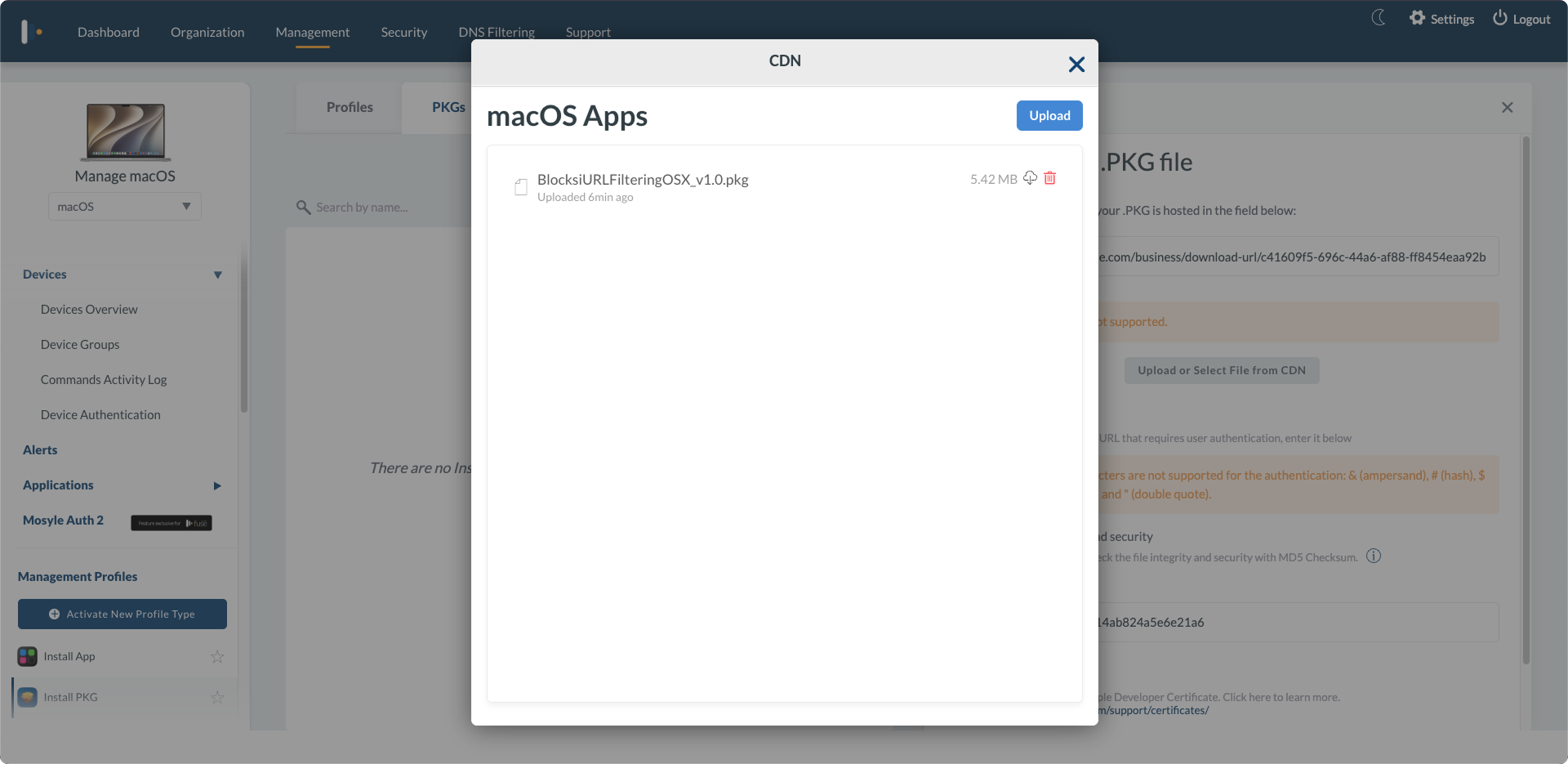Toggle dark mode moon icon
This screenshot has width=1568, height=764.
coord(1379,18)
